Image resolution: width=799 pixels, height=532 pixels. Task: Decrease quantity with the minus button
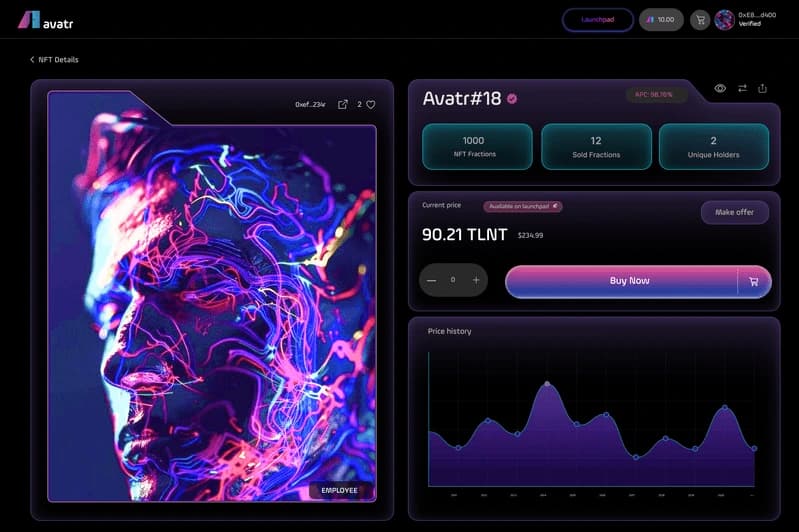pos(431,280)
